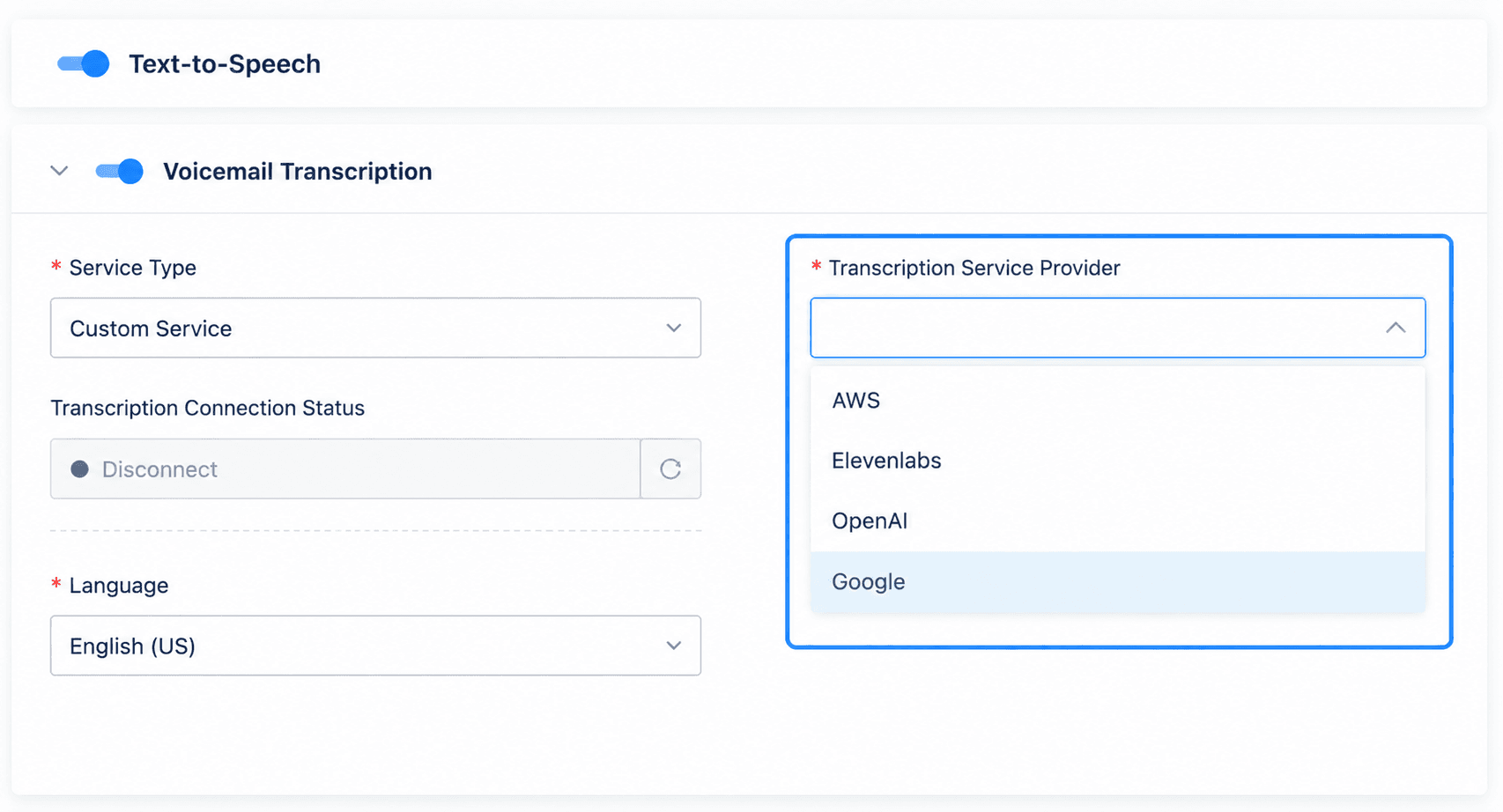This screenshot has width=1503, height=812.
Task: Click the Transcription Service Provider label
Action: click(x=974, y=268)
